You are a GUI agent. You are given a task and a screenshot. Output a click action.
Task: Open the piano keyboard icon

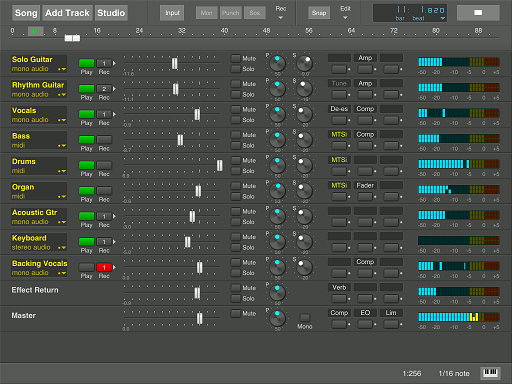490,373
